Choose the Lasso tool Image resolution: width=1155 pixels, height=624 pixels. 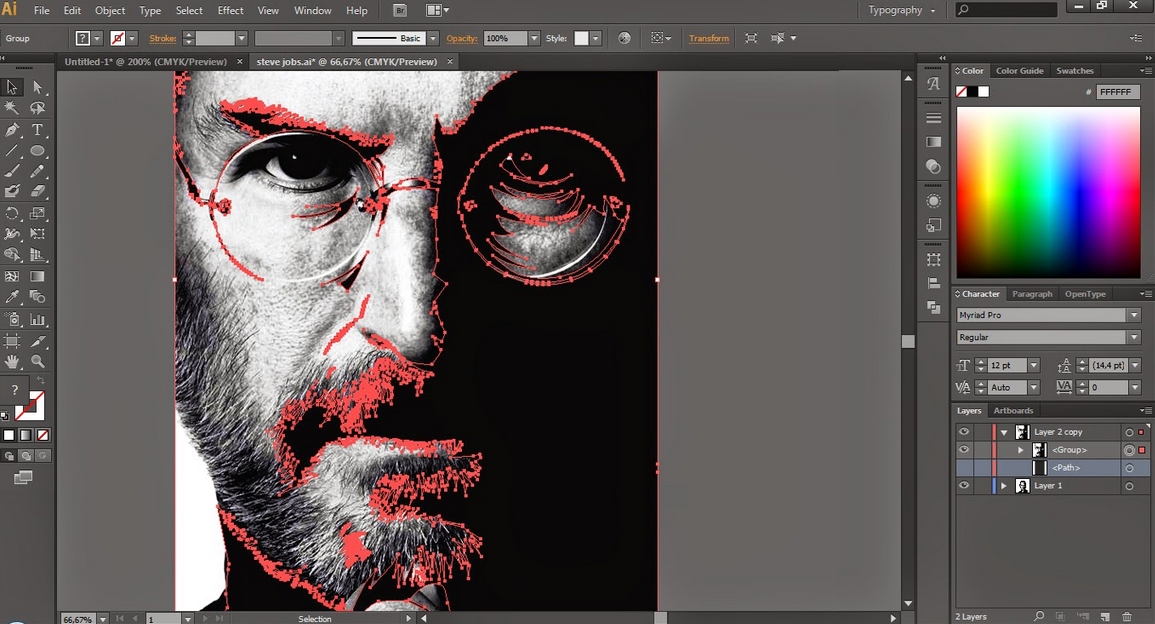click(x=38, y=108)
